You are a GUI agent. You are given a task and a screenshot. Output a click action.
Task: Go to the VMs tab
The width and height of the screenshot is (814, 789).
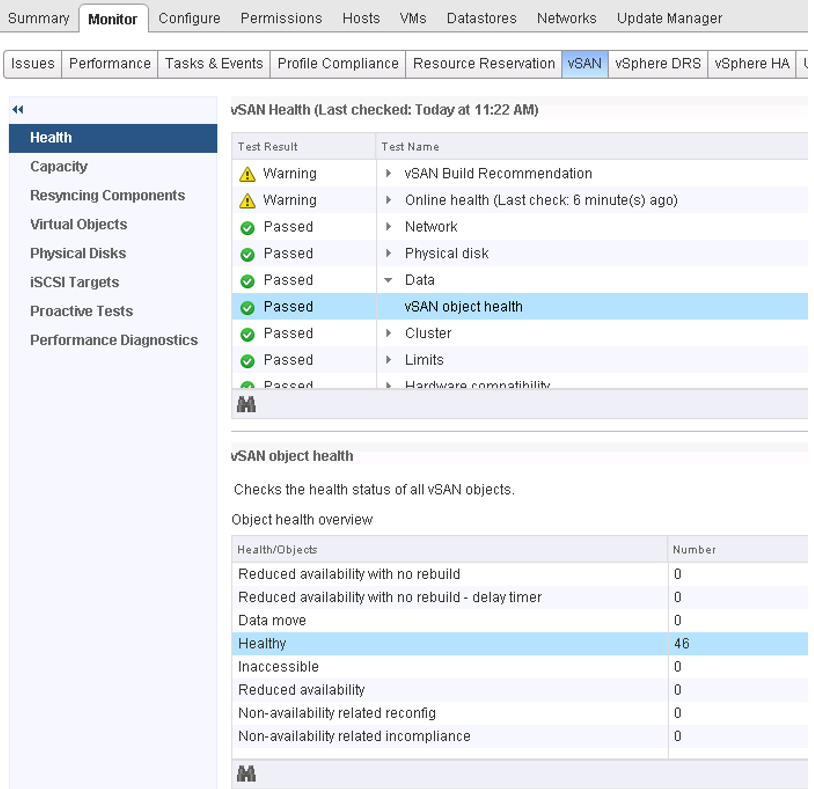coord(413,18)
